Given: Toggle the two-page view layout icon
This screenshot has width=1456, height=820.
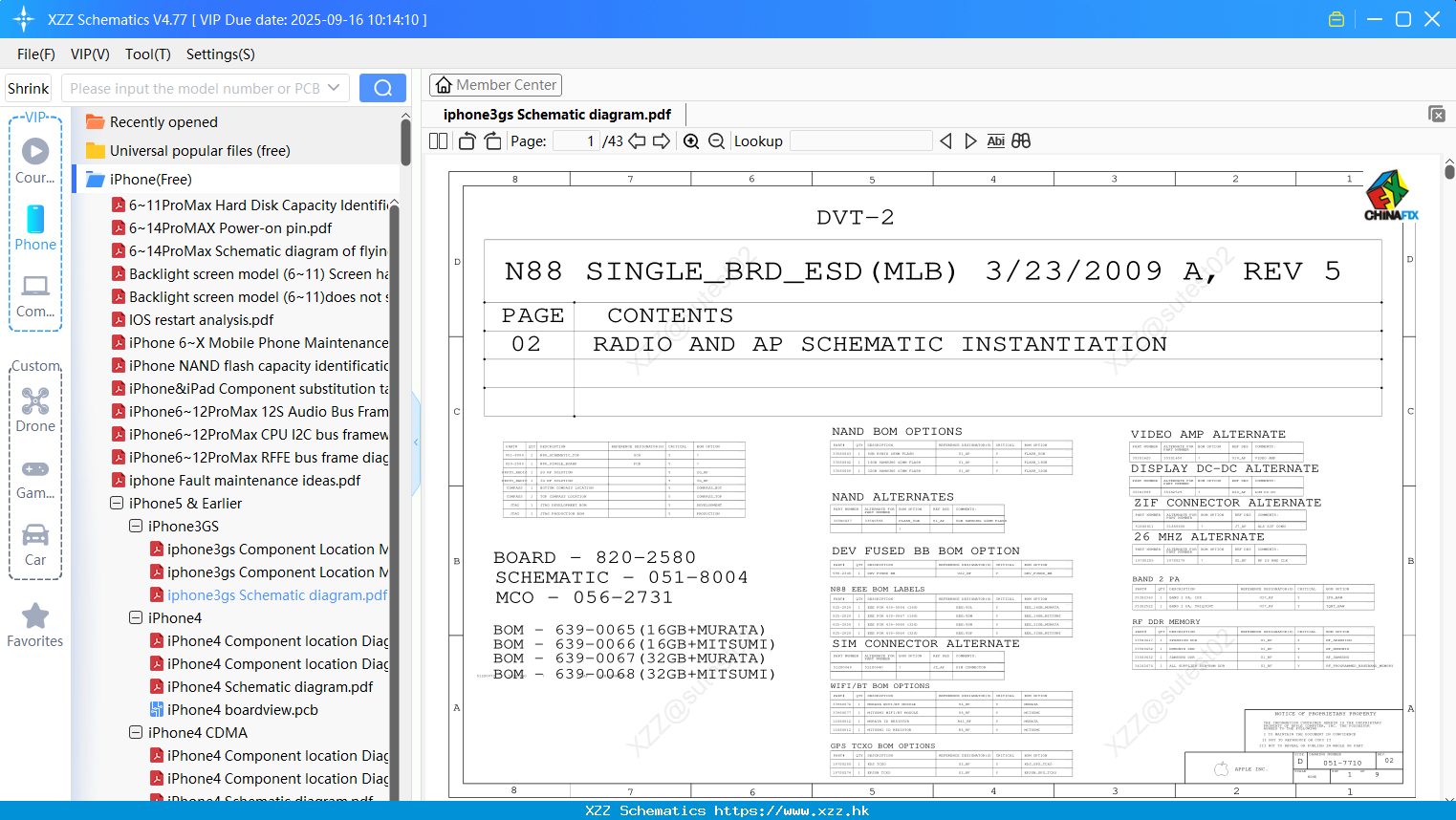Looking at the screenshot, I should tap(438, 141).
